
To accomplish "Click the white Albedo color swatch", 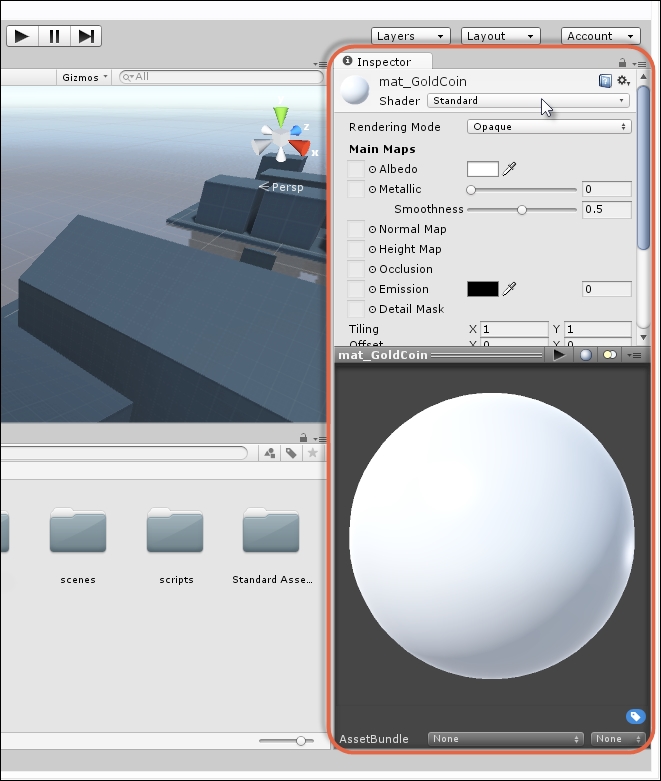I will click(483, 169).
